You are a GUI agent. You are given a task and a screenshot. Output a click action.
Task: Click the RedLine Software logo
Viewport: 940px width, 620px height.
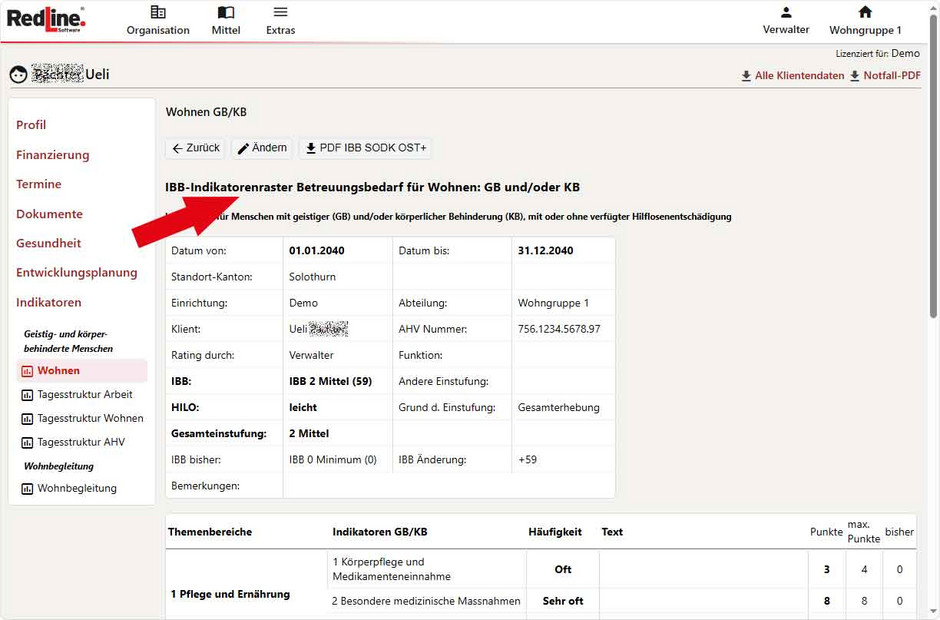pos(46,18)
